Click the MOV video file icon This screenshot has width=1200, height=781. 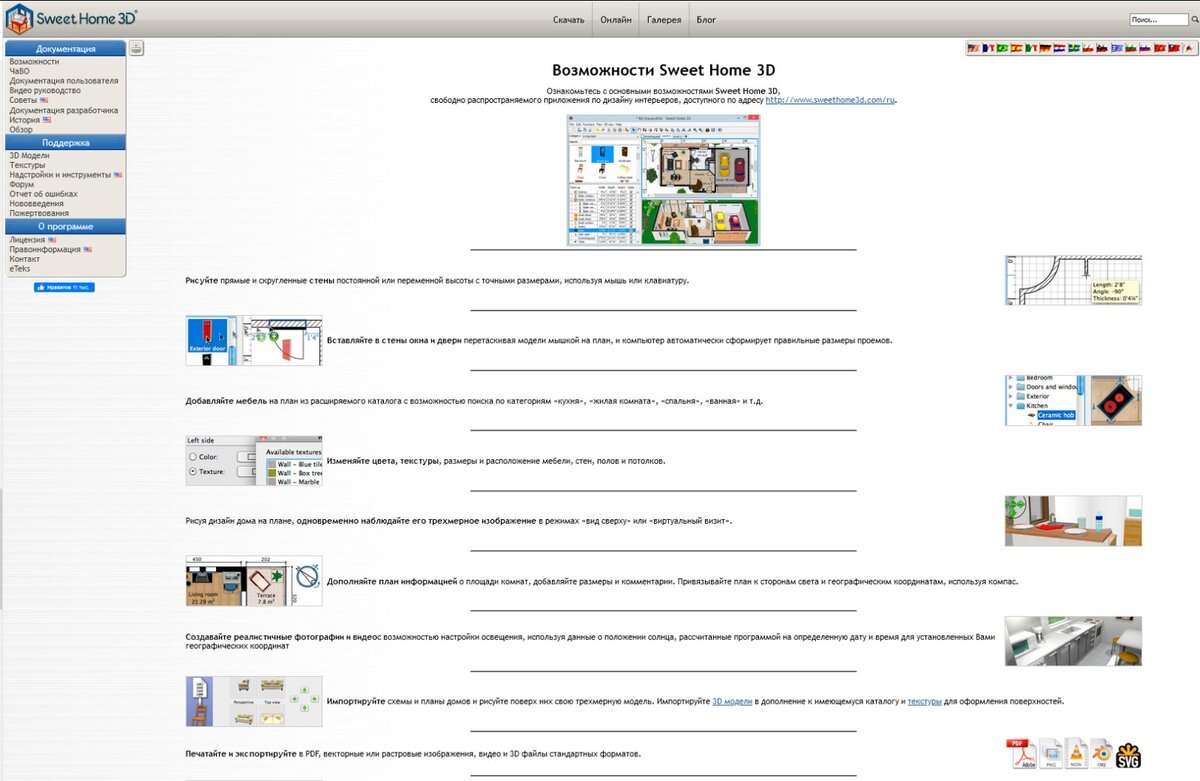pos(1076,754)
